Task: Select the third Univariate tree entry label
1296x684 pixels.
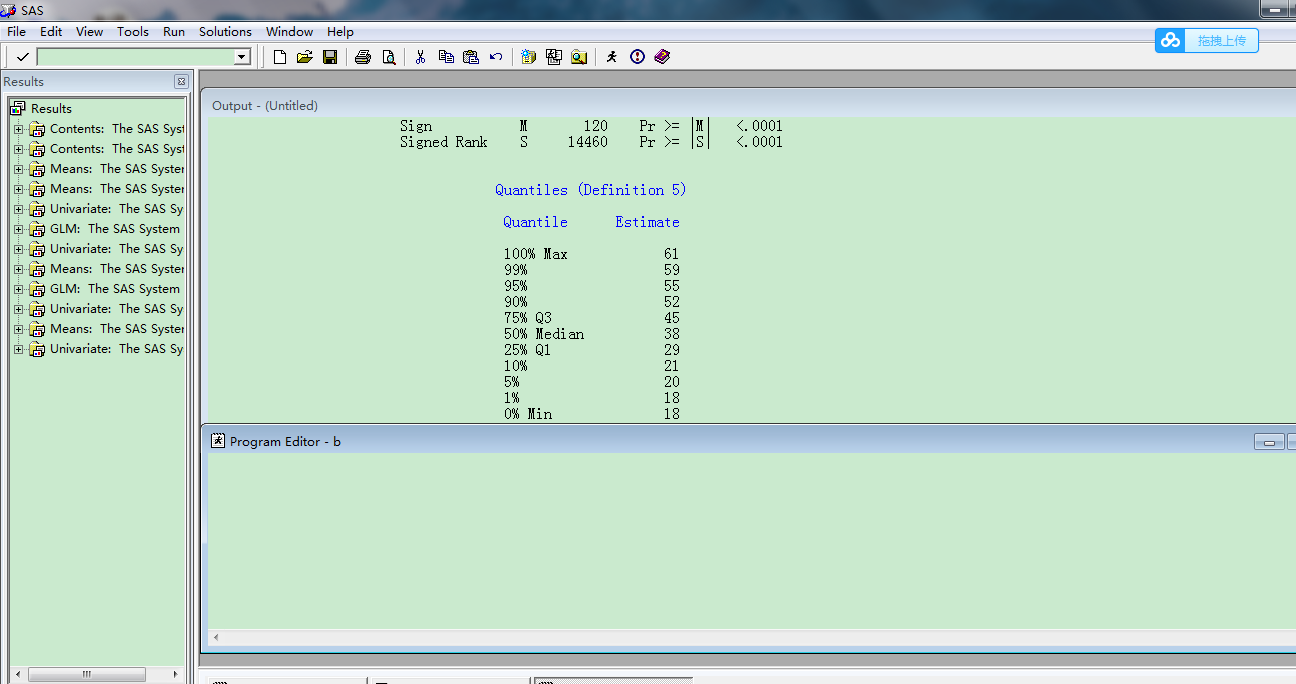Action: coord(116,309)
